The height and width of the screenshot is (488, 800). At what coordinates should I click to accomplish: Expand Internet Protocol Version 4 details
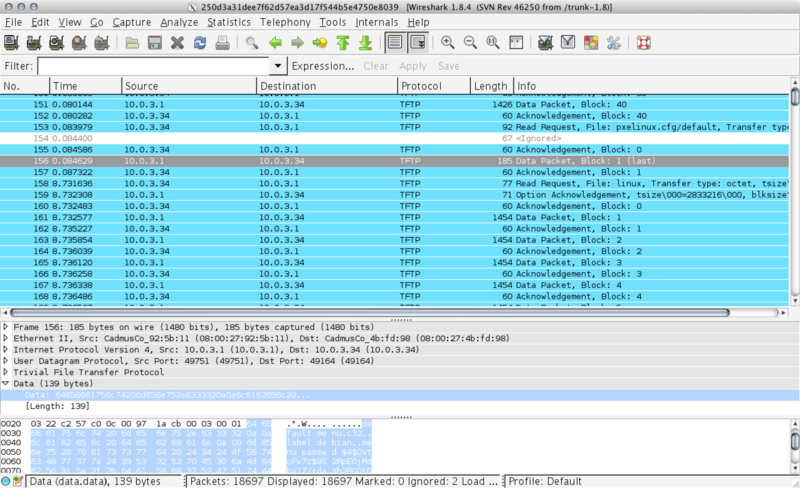tap(6, 350)
